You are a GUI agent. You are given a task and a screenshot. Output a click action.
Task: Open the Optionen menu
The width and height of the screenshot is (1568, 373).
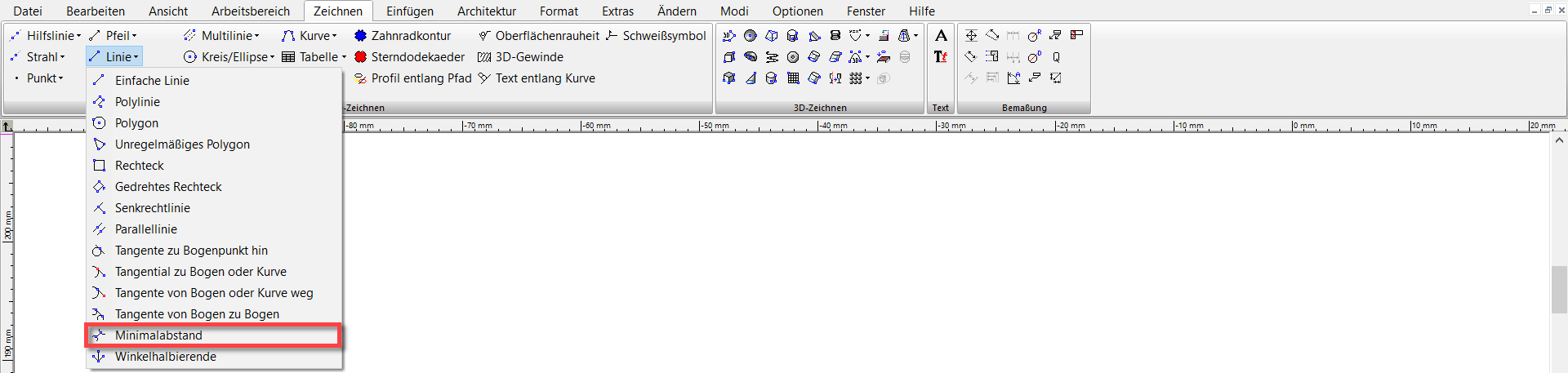point(797,11)
